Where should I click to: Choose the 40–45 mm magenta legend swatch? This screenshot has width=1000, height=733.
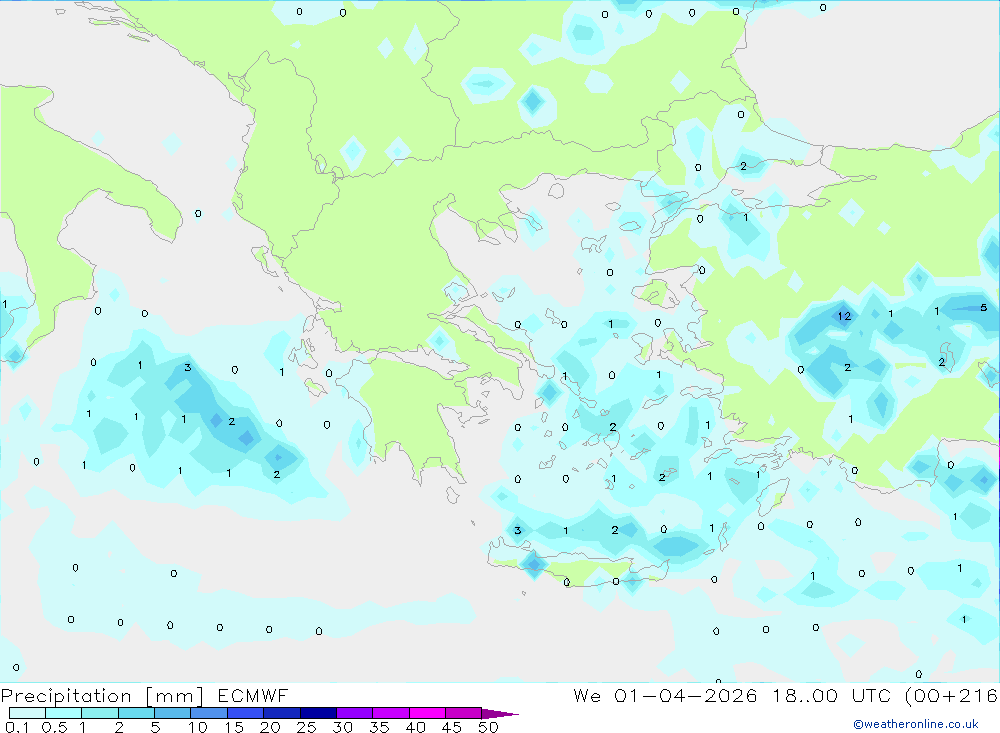tap(427, 713)
